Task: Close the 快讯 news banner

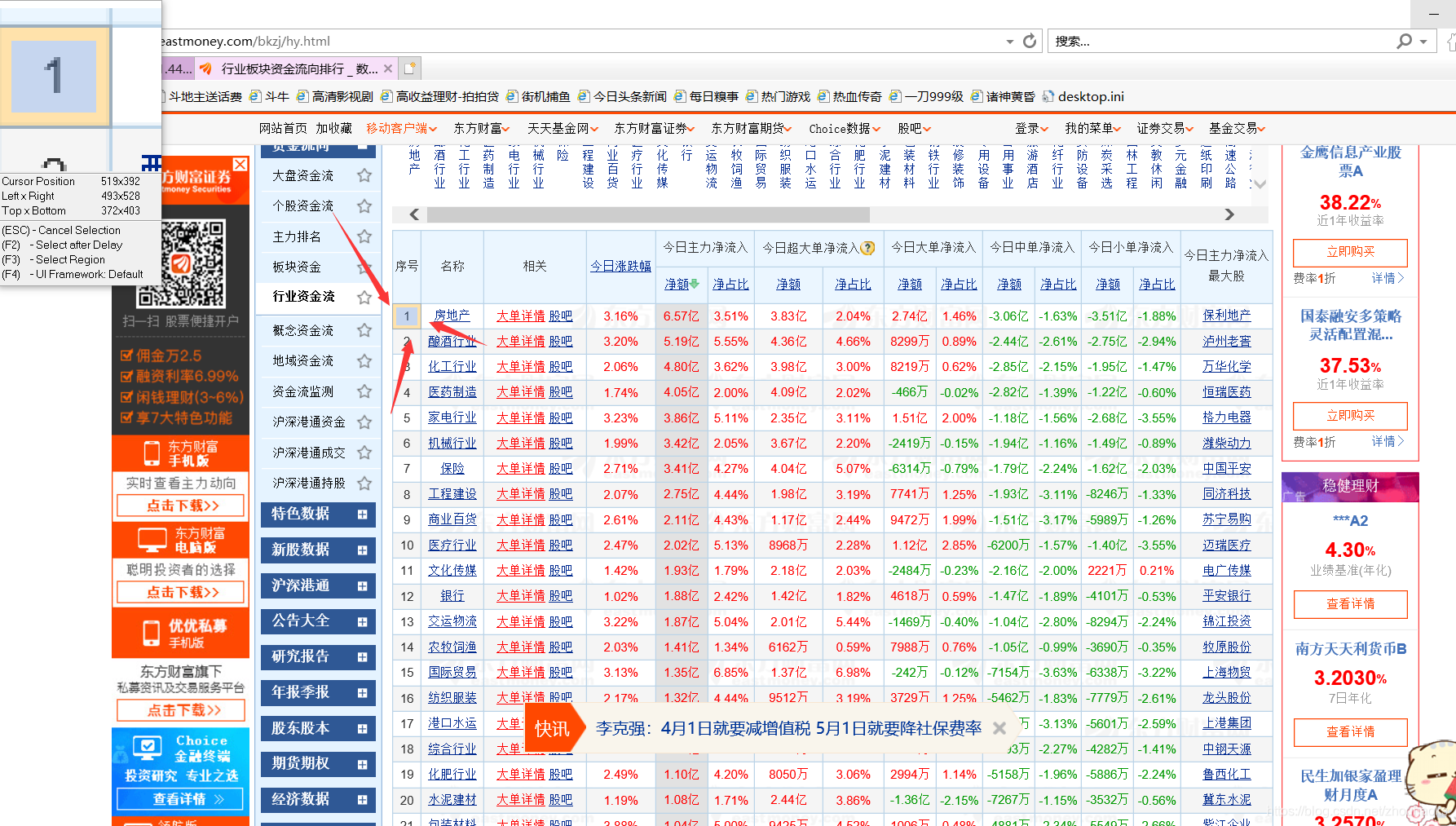Action: [999, 728]
